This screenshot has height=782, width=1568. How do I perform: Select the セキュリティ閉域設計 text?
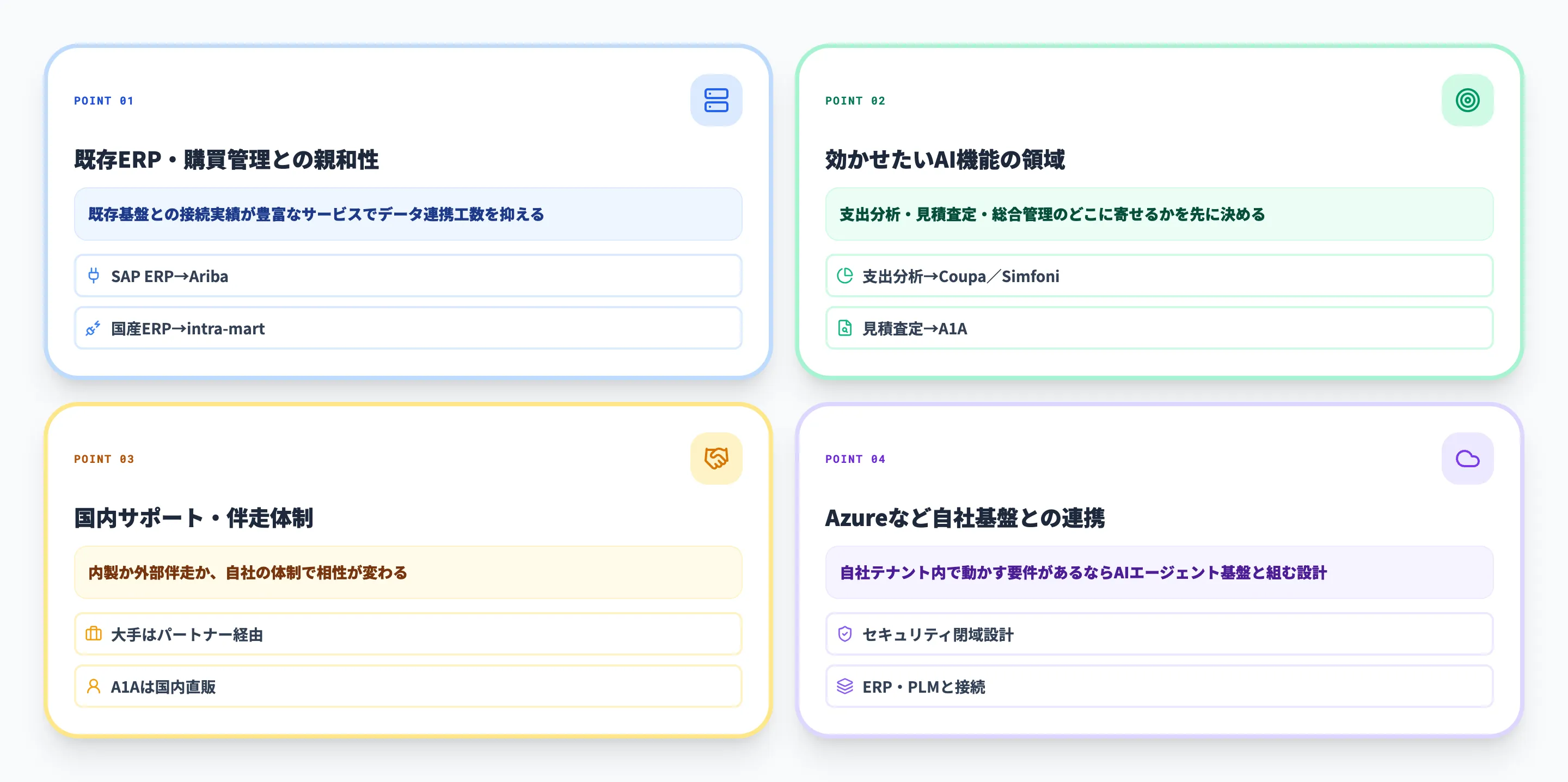click(x=938, y=634)
